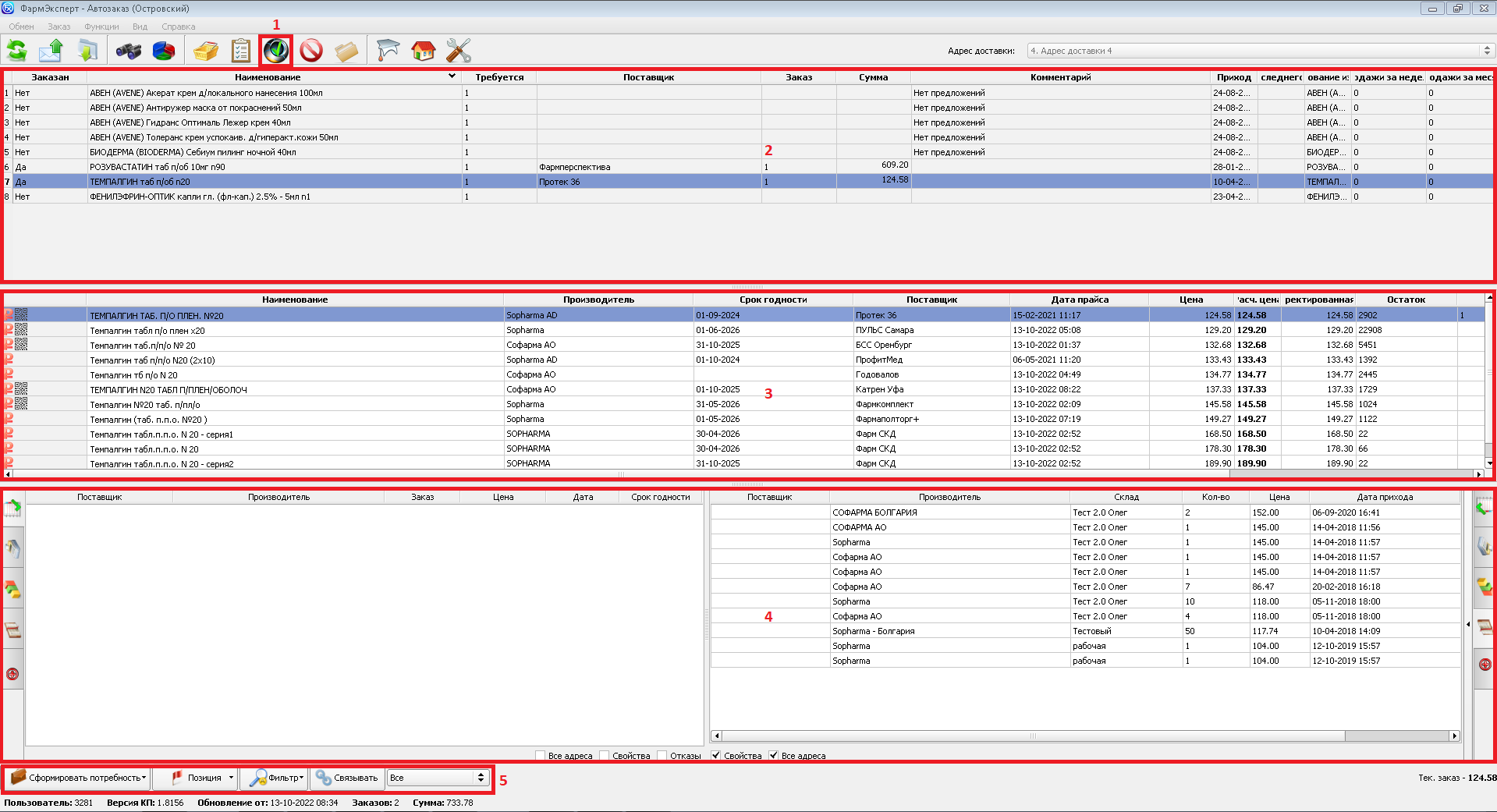
Task: Open the pie chart statistics icon
Action: pos(164,51)
